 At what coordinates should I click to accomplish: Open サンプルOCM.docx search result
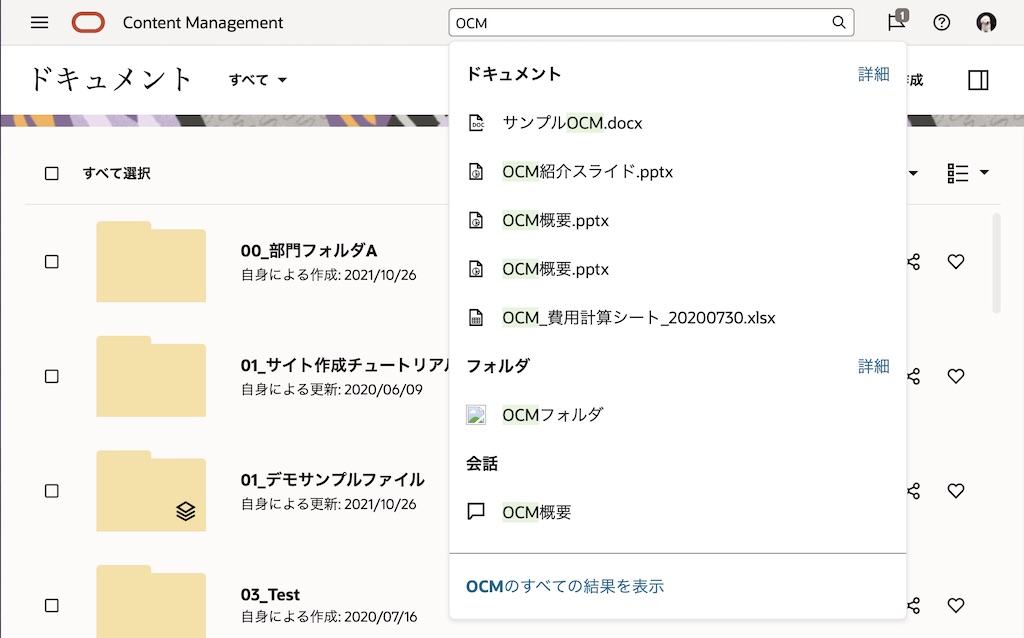tap(572, 123)
